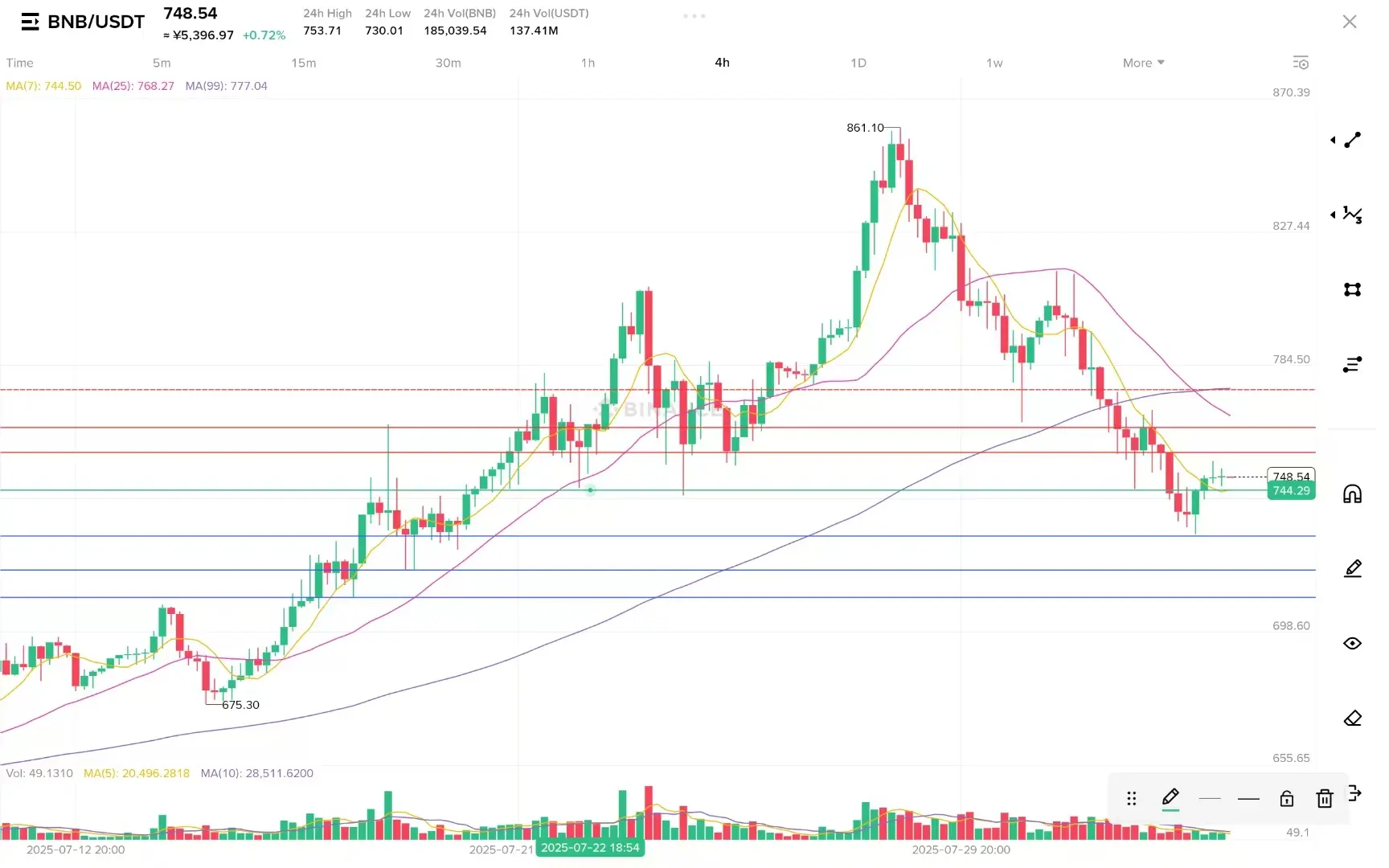Viewport: 1389px width, 868px height.
Task: Lock the selected drawing
Action: 1287,798
